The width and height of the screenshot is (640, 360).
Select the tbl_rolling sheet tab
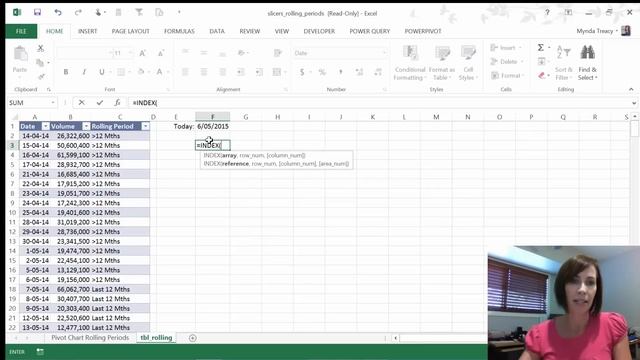pyautogui.click(x=156, y=338)
